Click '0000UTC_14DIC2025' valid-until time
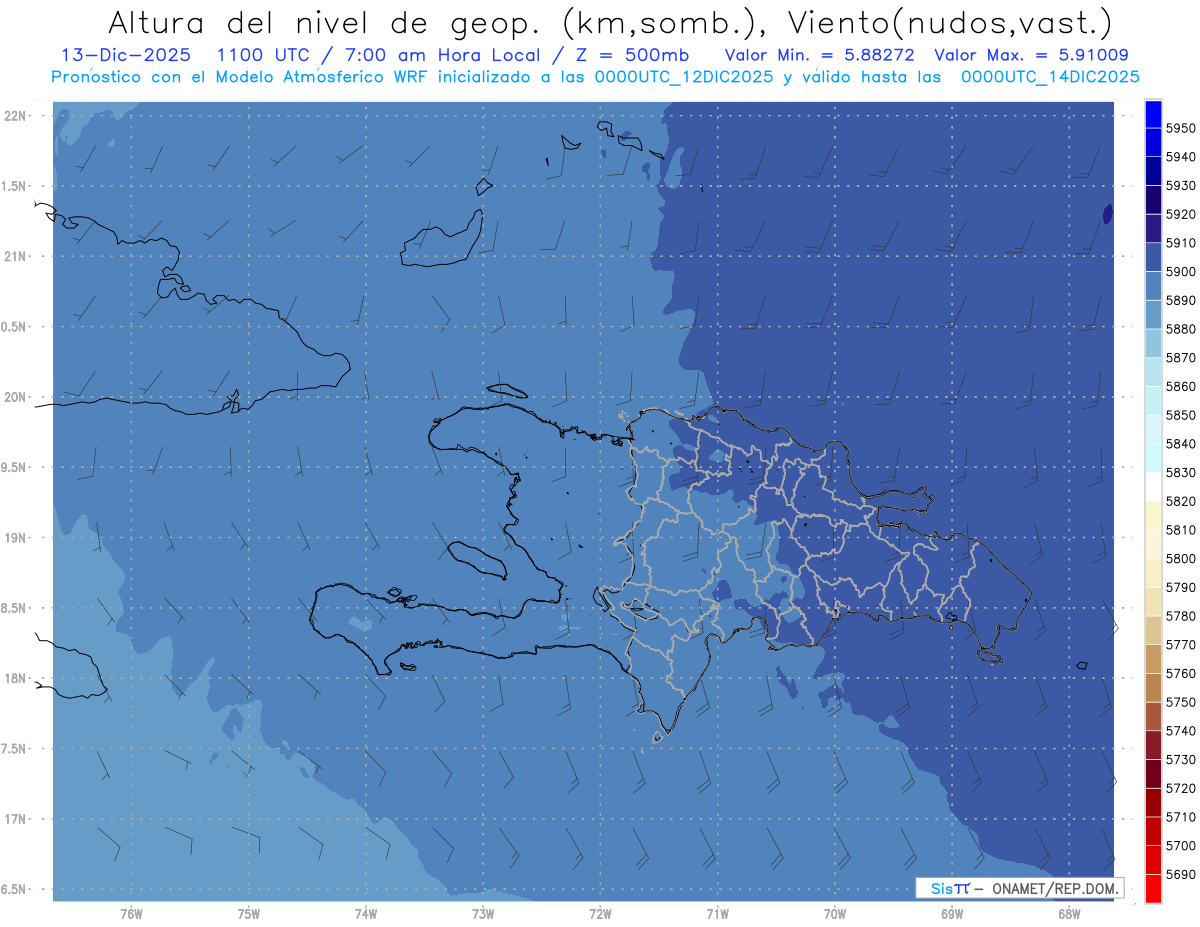The height and width of the screenshot is (927, 1200). pyautogui.click(x=1049, y=77)
